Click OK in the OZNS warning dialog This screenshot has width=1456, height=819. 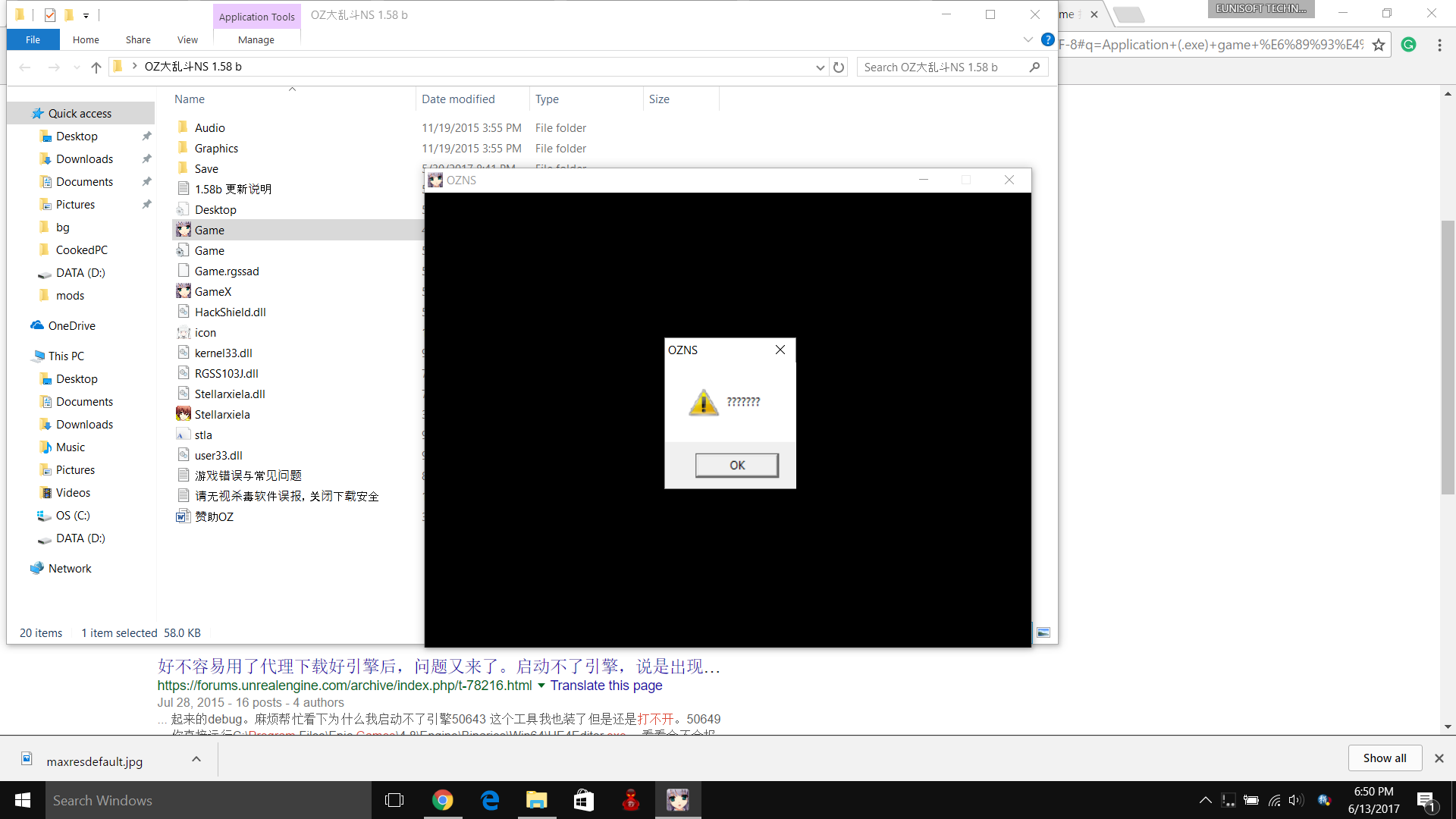[x=737, y=465]
